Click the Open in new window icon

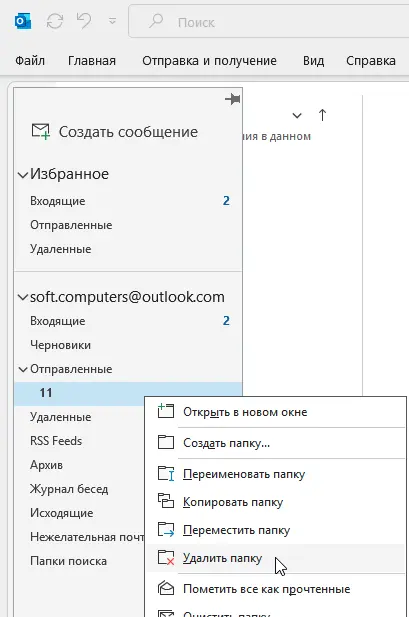165,411
